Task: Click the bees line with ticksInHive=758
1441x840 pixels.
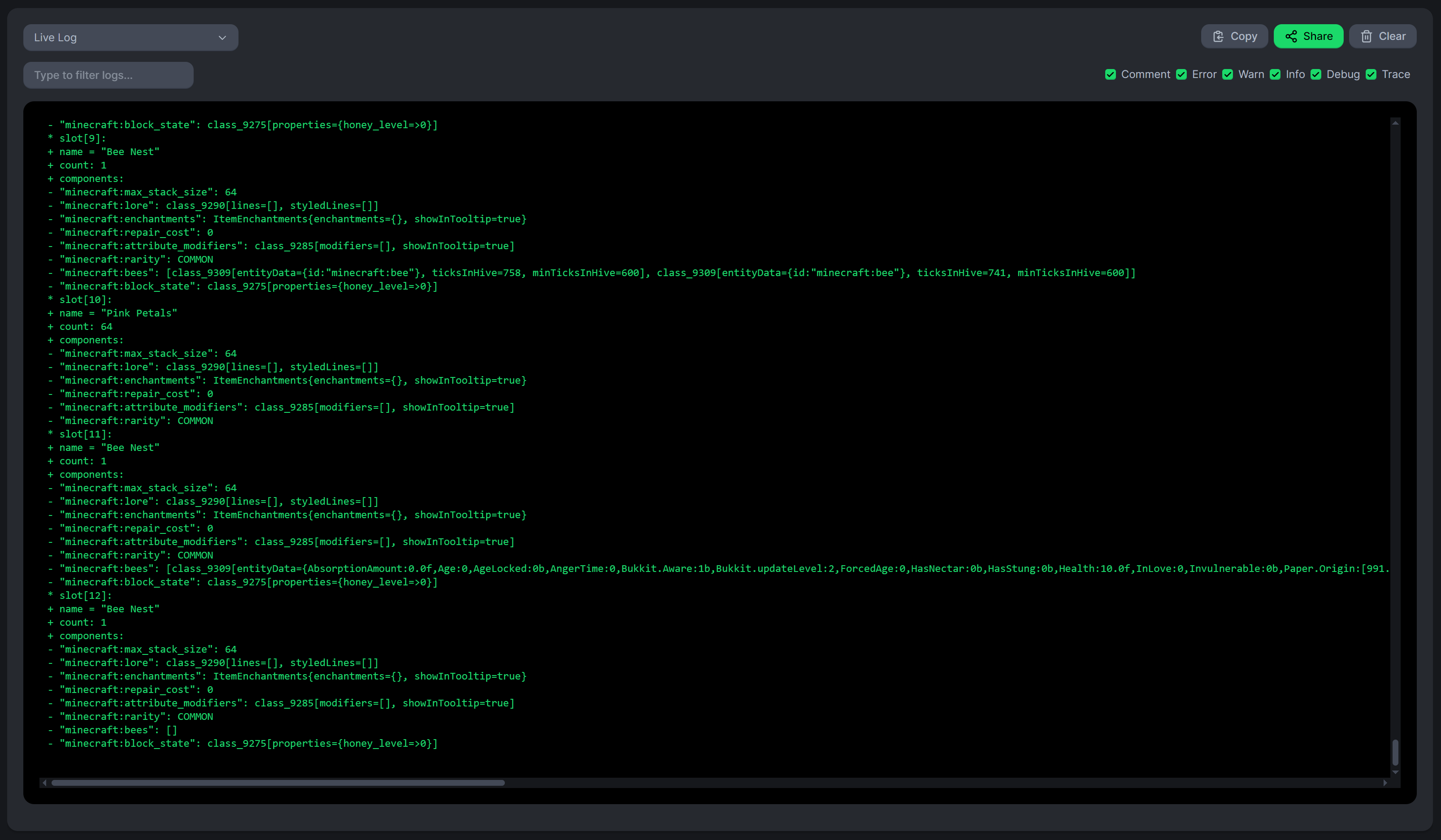Action: [592, 273]
